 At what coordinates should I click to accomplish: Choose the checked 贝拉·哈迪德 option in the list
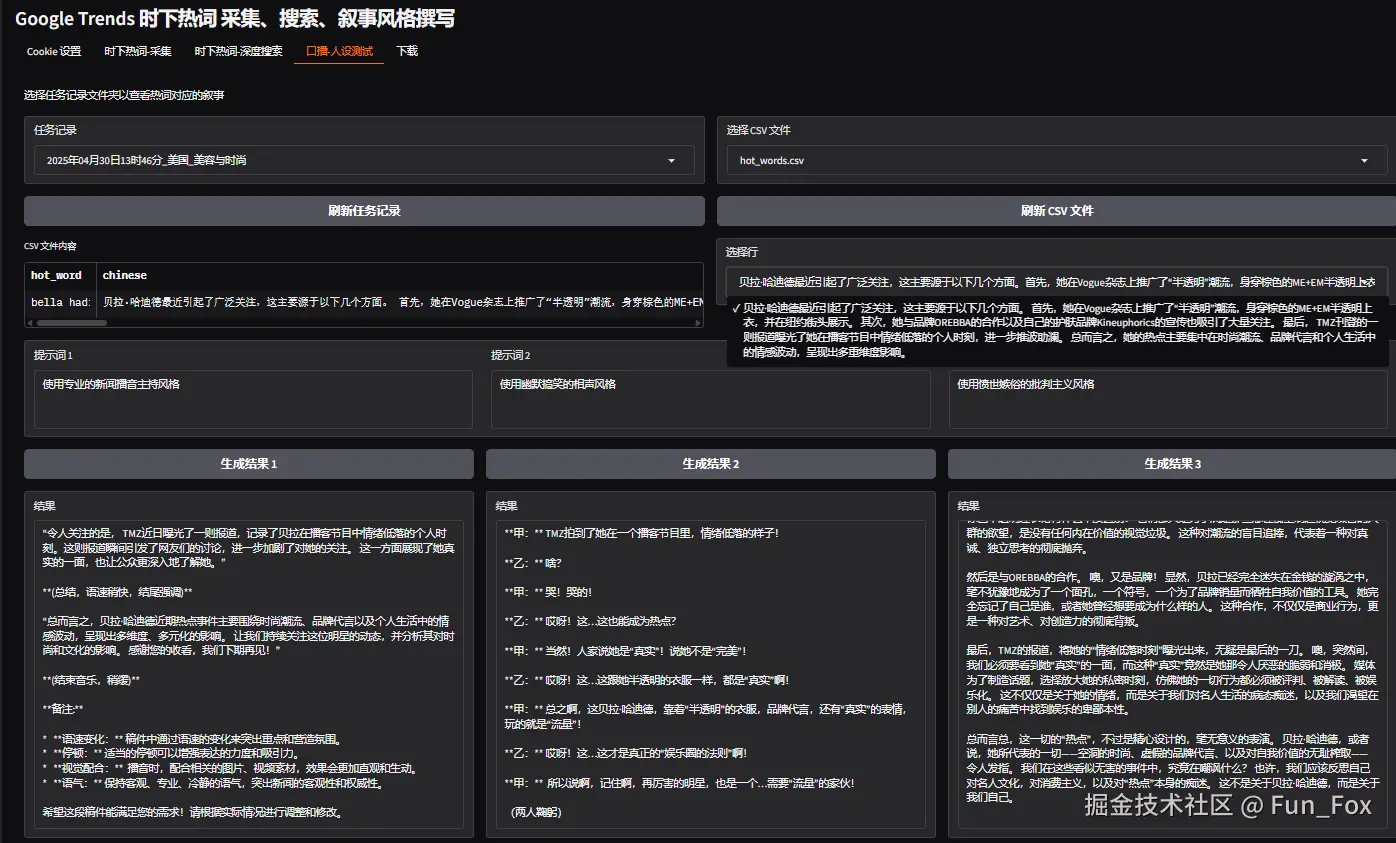[x=1057, y=330]
